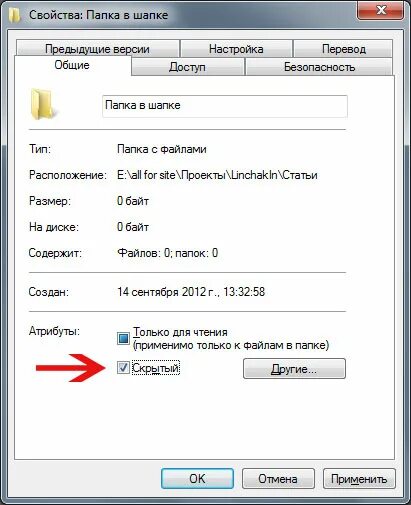
Task: Click the 'Только для чтения' label text
Action: 180,332
